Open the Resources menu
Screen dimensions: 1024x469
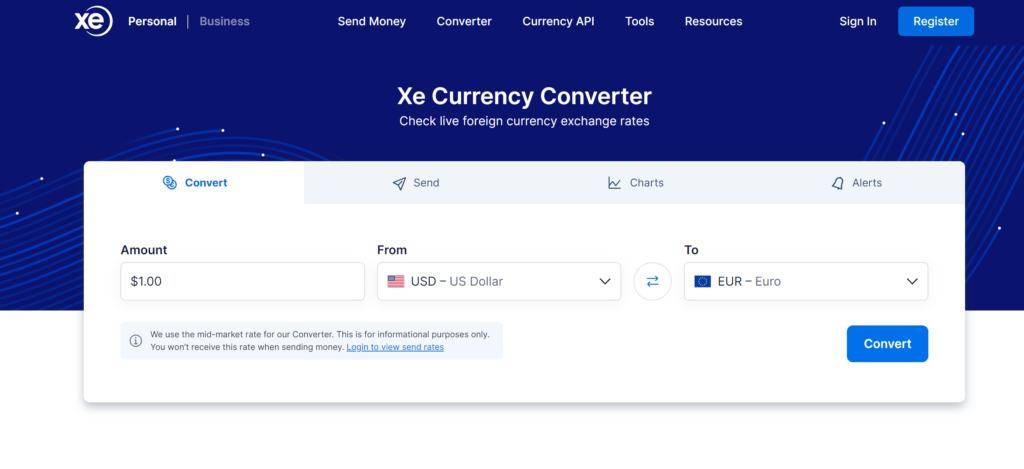(x=713, y=22)
